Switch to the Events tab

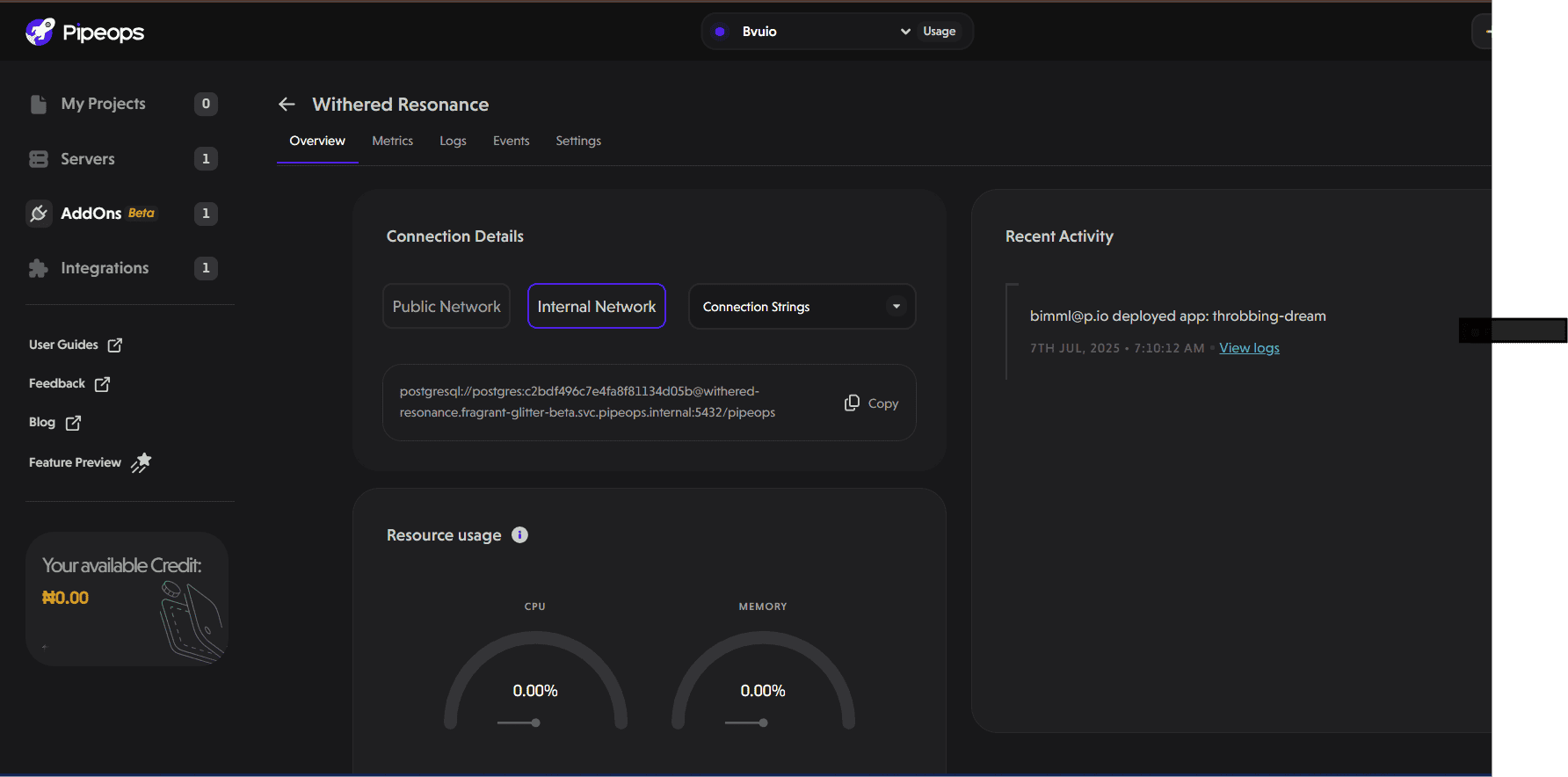tap(512, 141)
